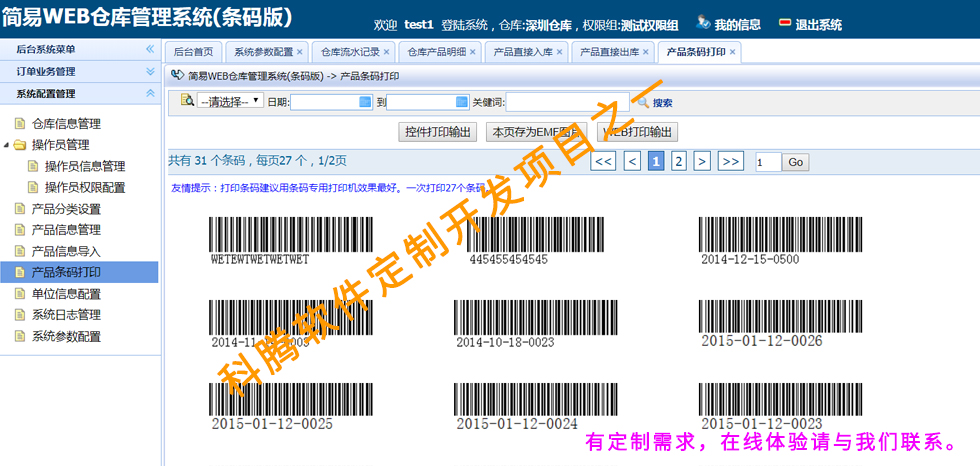
Task: Click the My Info user icon
Action: click(x=703, y=22)
